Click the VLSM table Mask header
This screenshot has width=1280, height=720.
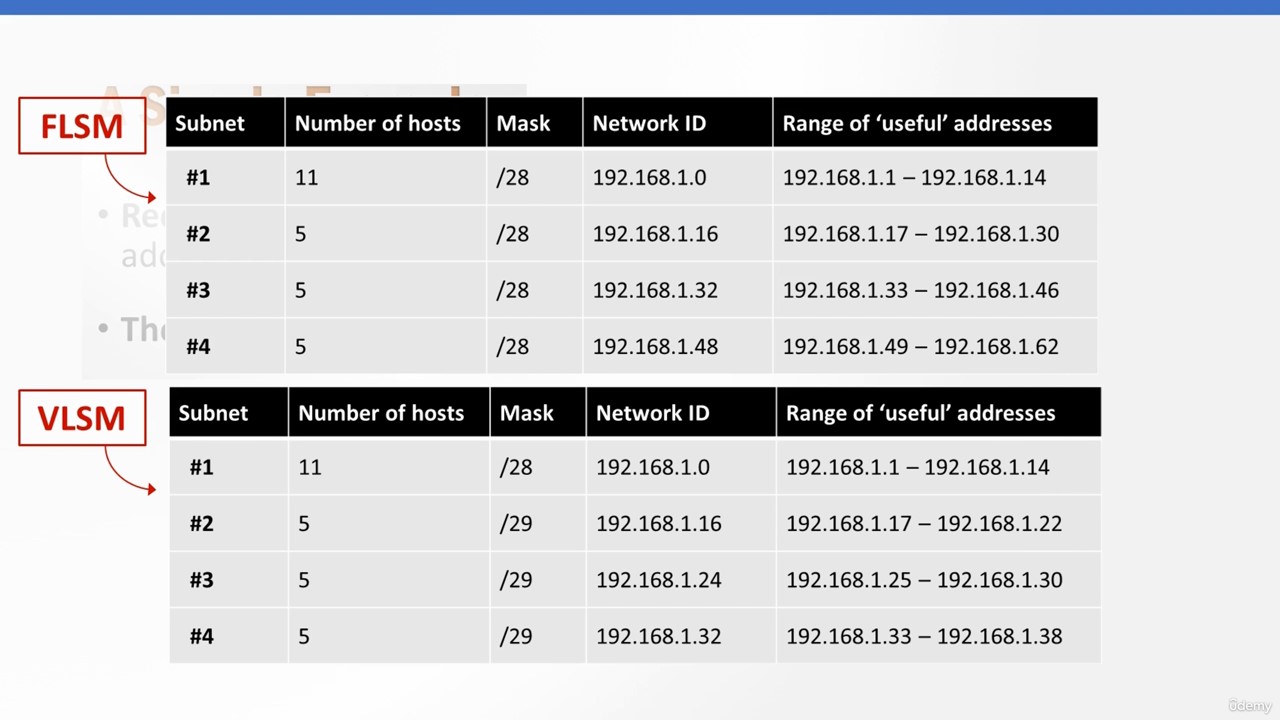[526, 413]
